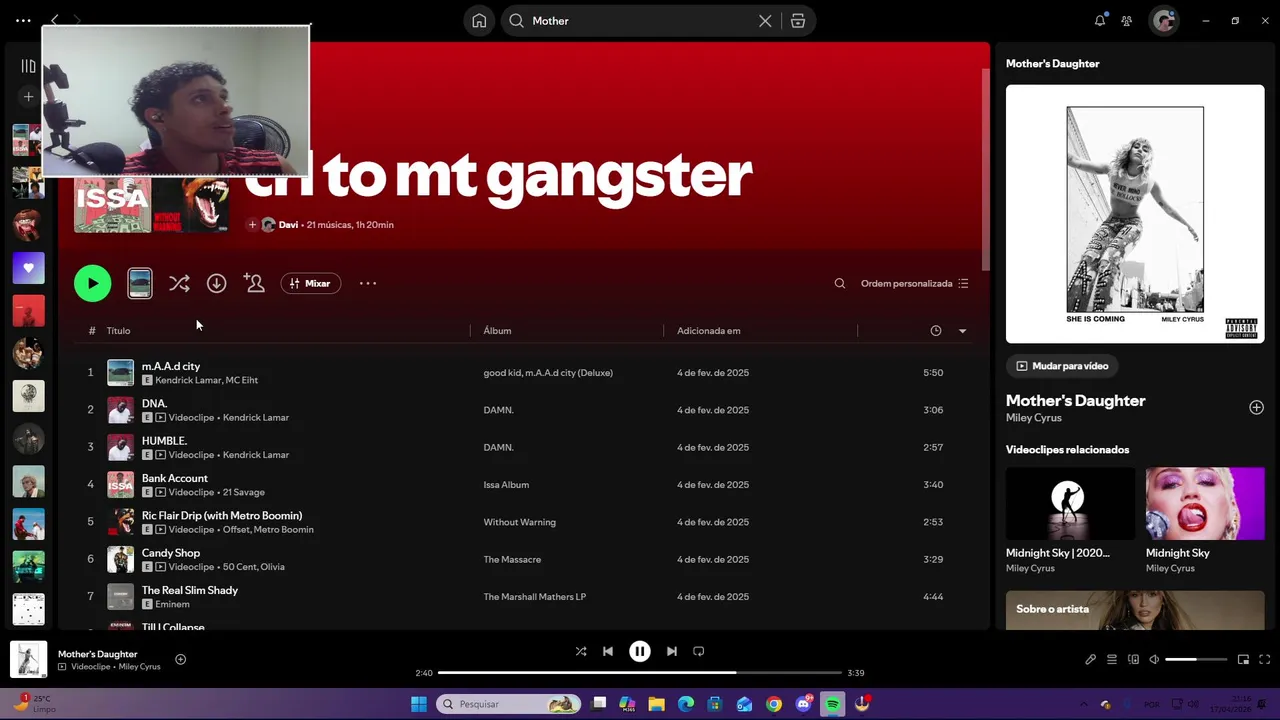Open Windows Start menu
The width and height of the screenshot is (1280, 720).
[x=419, y=704]
